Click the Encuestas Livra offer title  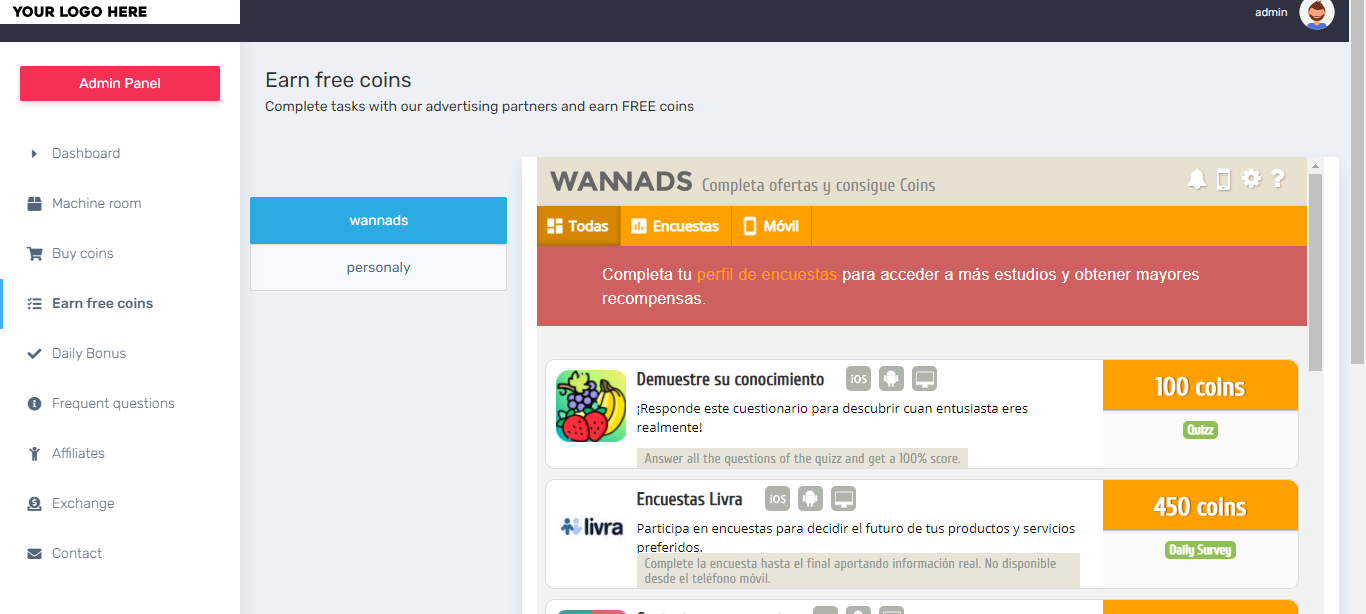(x=690, y=498)
